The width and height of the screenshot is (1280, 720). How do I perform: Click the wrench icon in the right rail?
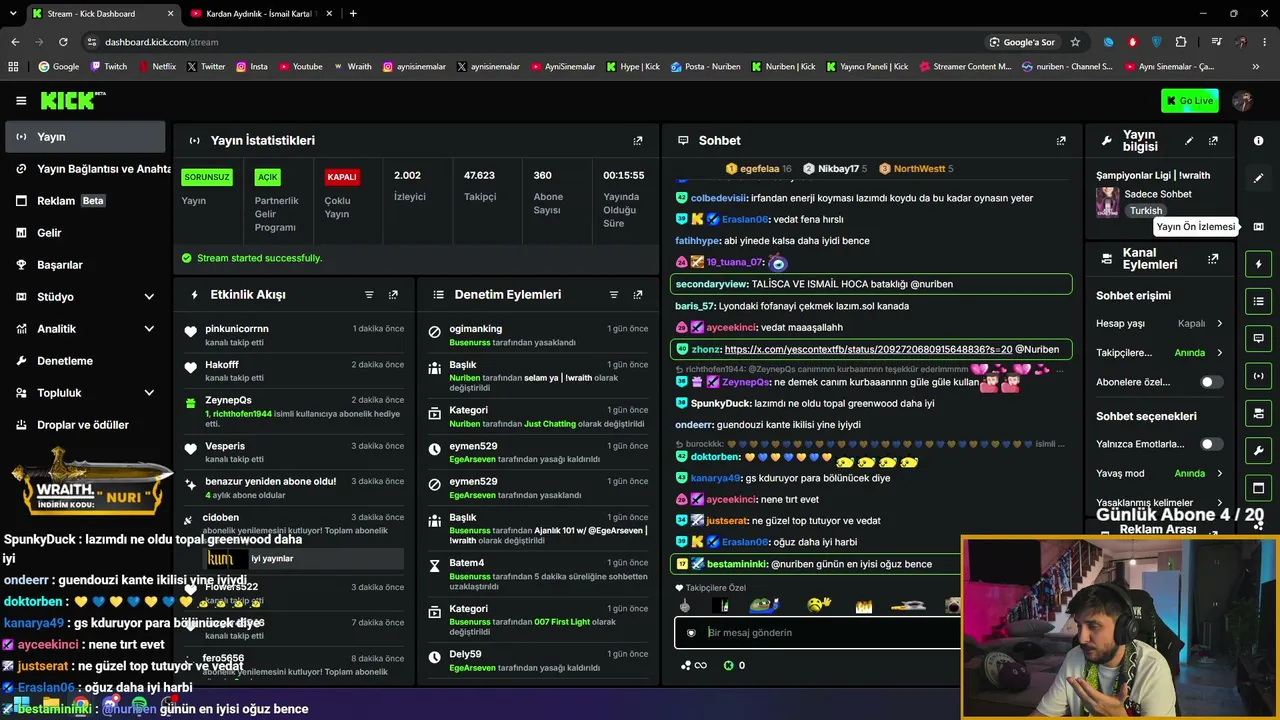(x=1258, y=451)
